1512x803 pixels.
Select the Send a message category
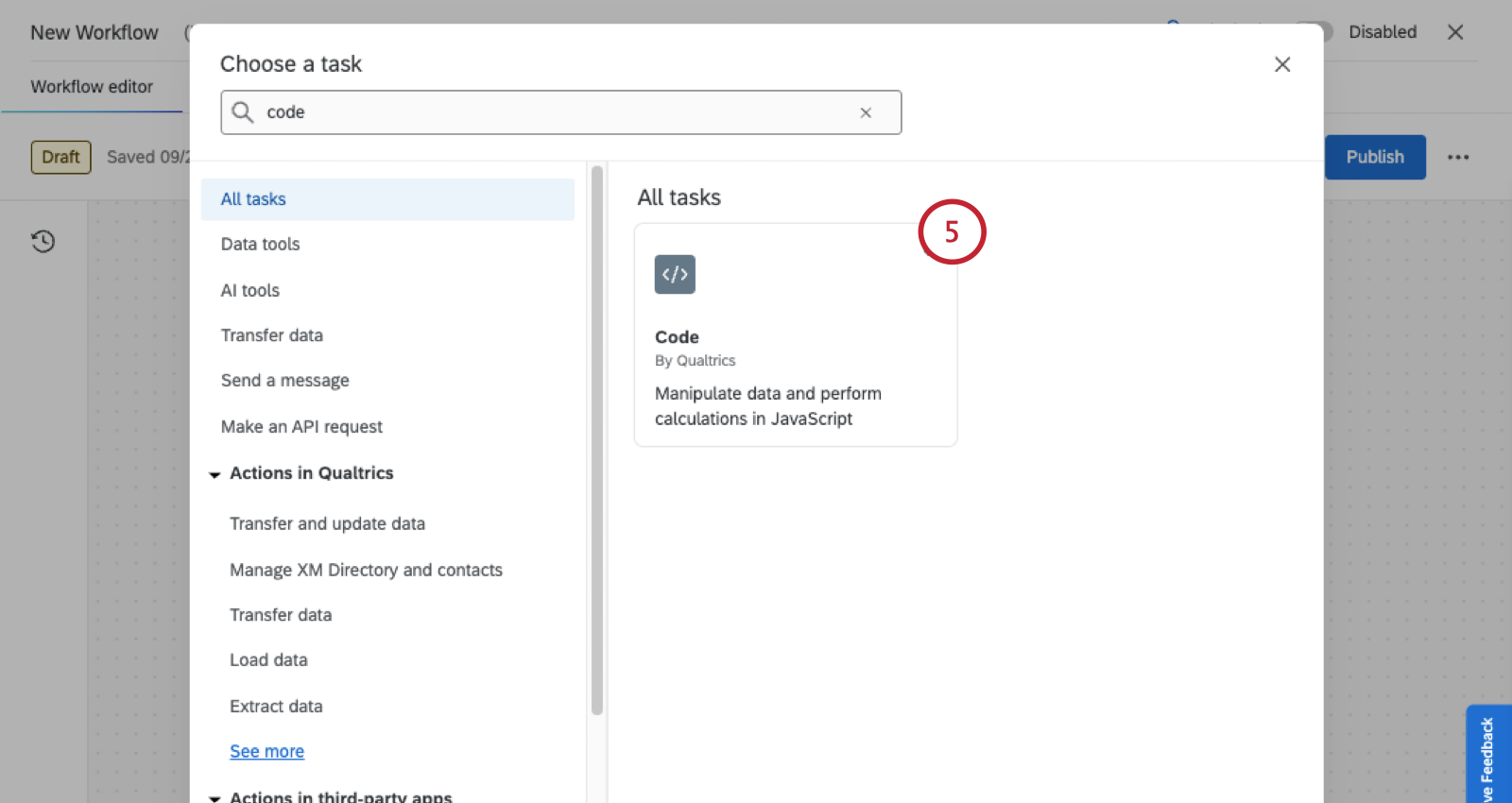(284, 381)
